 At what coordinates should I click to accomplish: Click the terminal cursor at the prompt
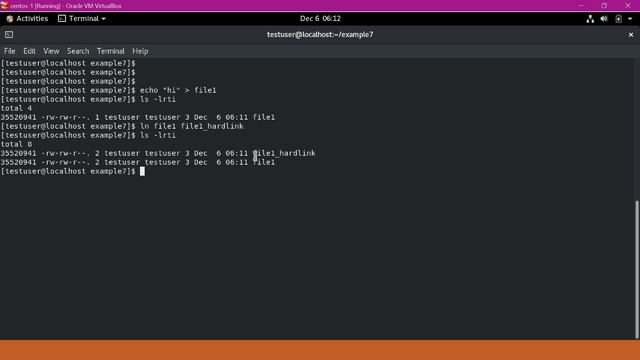[142, 171]
